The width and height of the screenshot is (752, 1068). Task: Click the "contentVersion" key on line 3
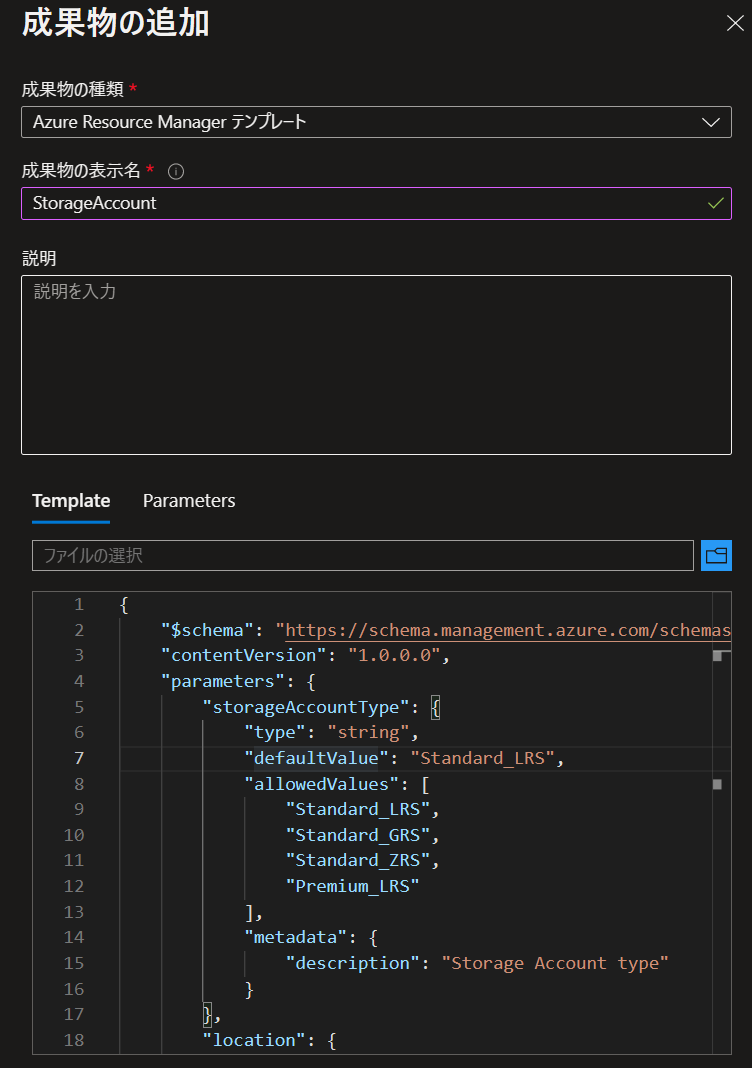(x=246, y=656)
